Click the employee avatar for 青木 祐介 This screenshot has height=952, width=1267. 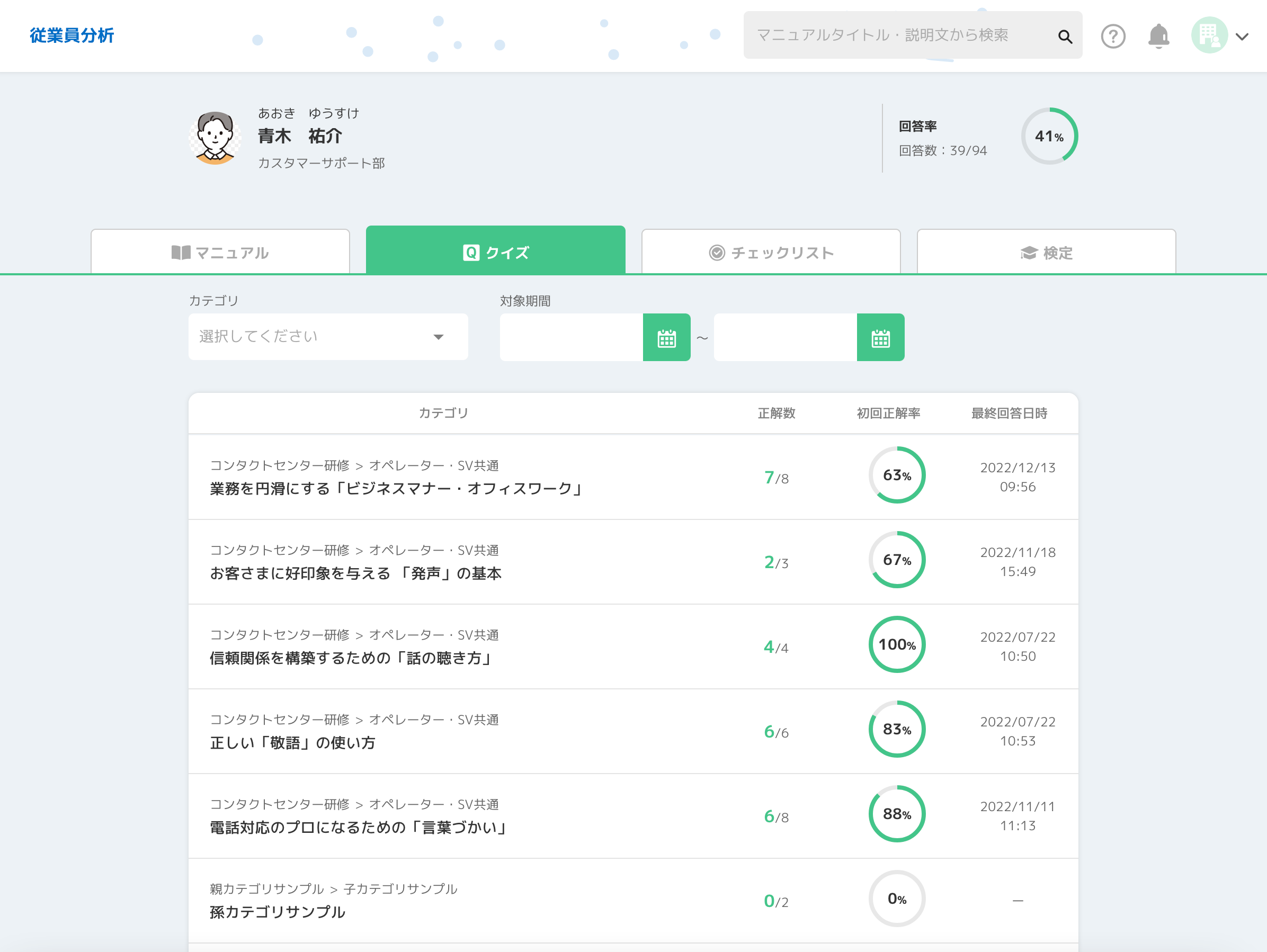(x=215, y=138)
